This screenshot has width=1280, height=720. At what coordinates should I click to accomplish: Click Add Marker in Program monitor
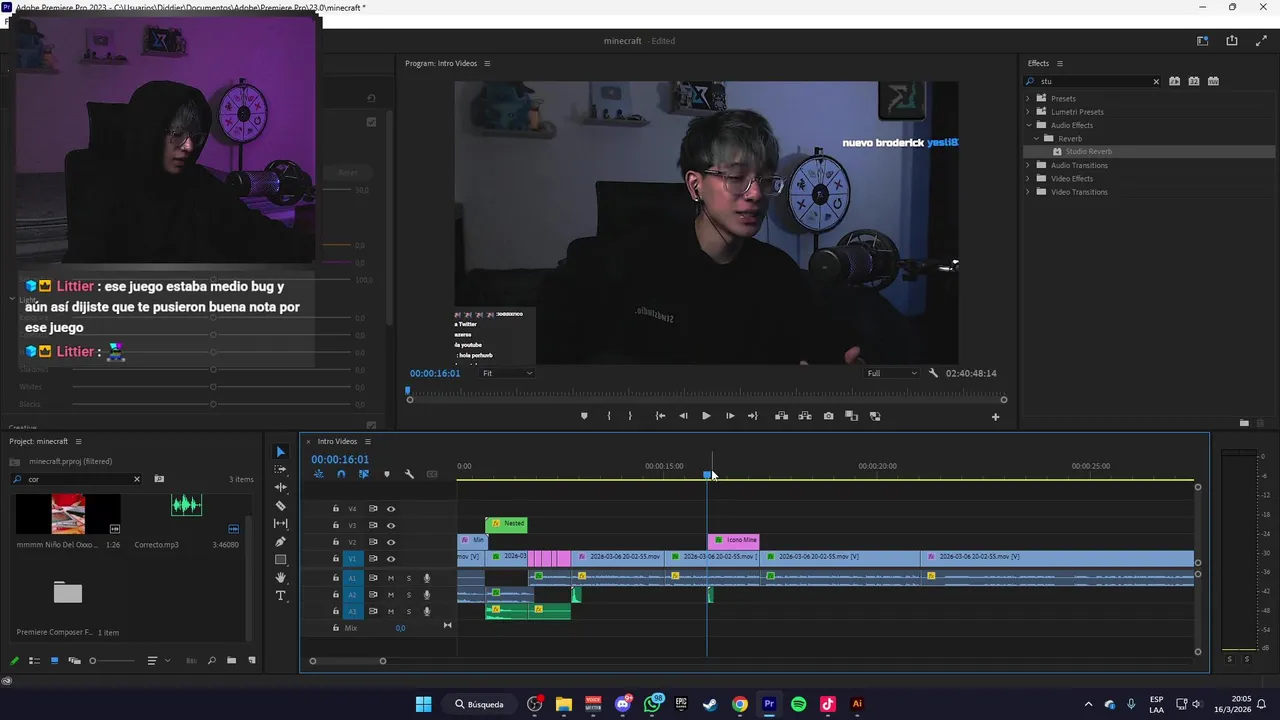(x=584, y=416)
